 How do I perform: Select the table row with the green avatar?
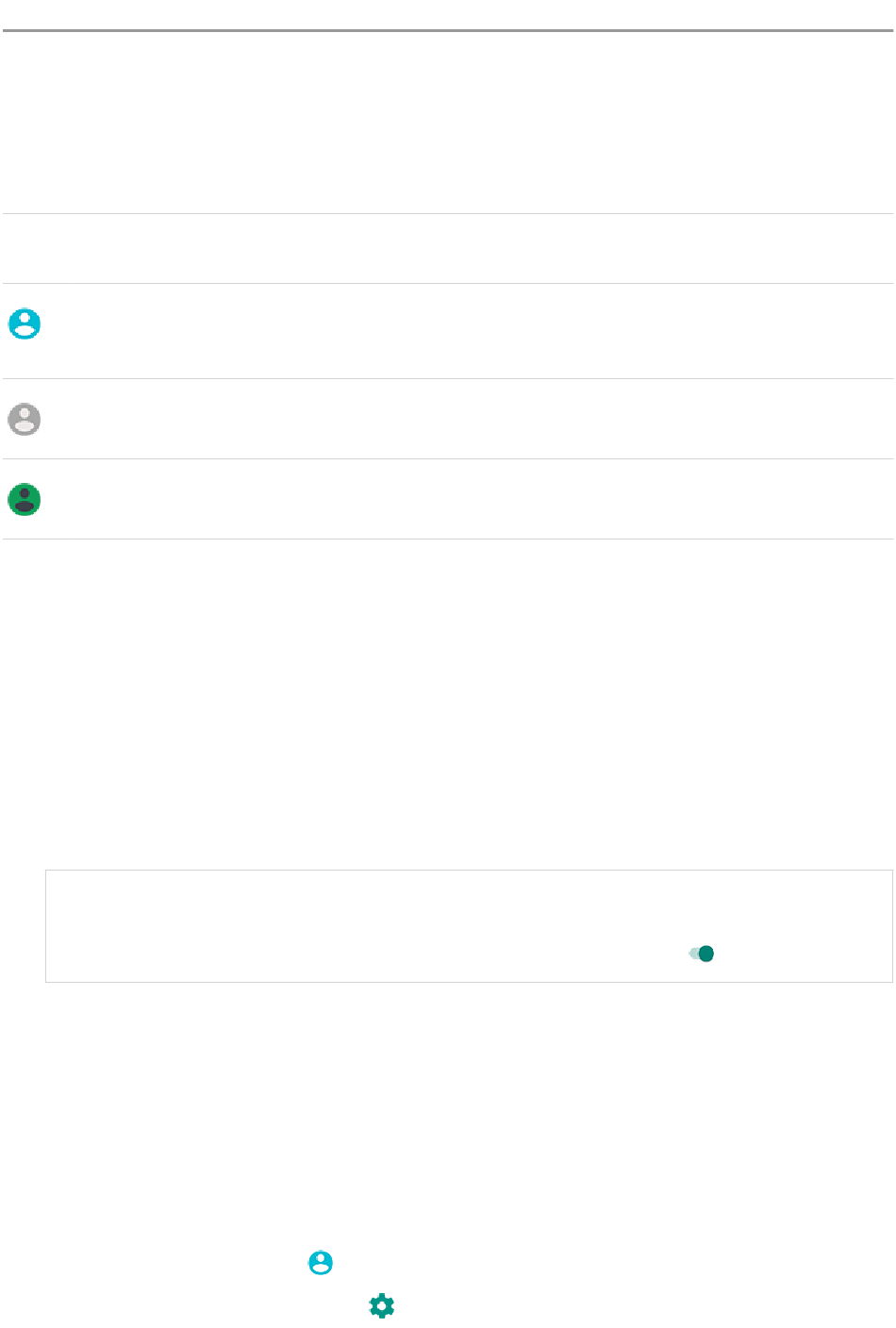pyautogui.click(x=448, y=499)
